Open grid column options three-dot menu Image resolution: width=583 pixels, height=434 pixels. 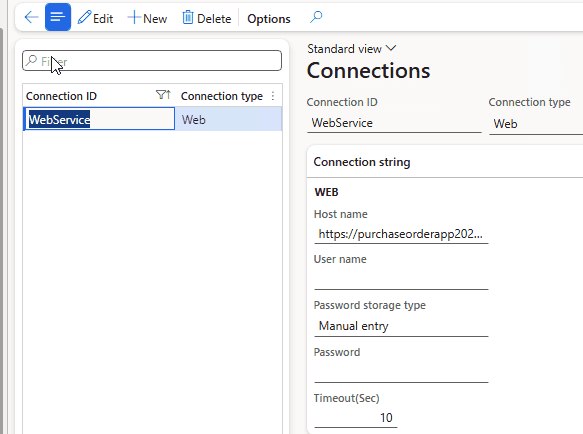[x=273, y=96]
